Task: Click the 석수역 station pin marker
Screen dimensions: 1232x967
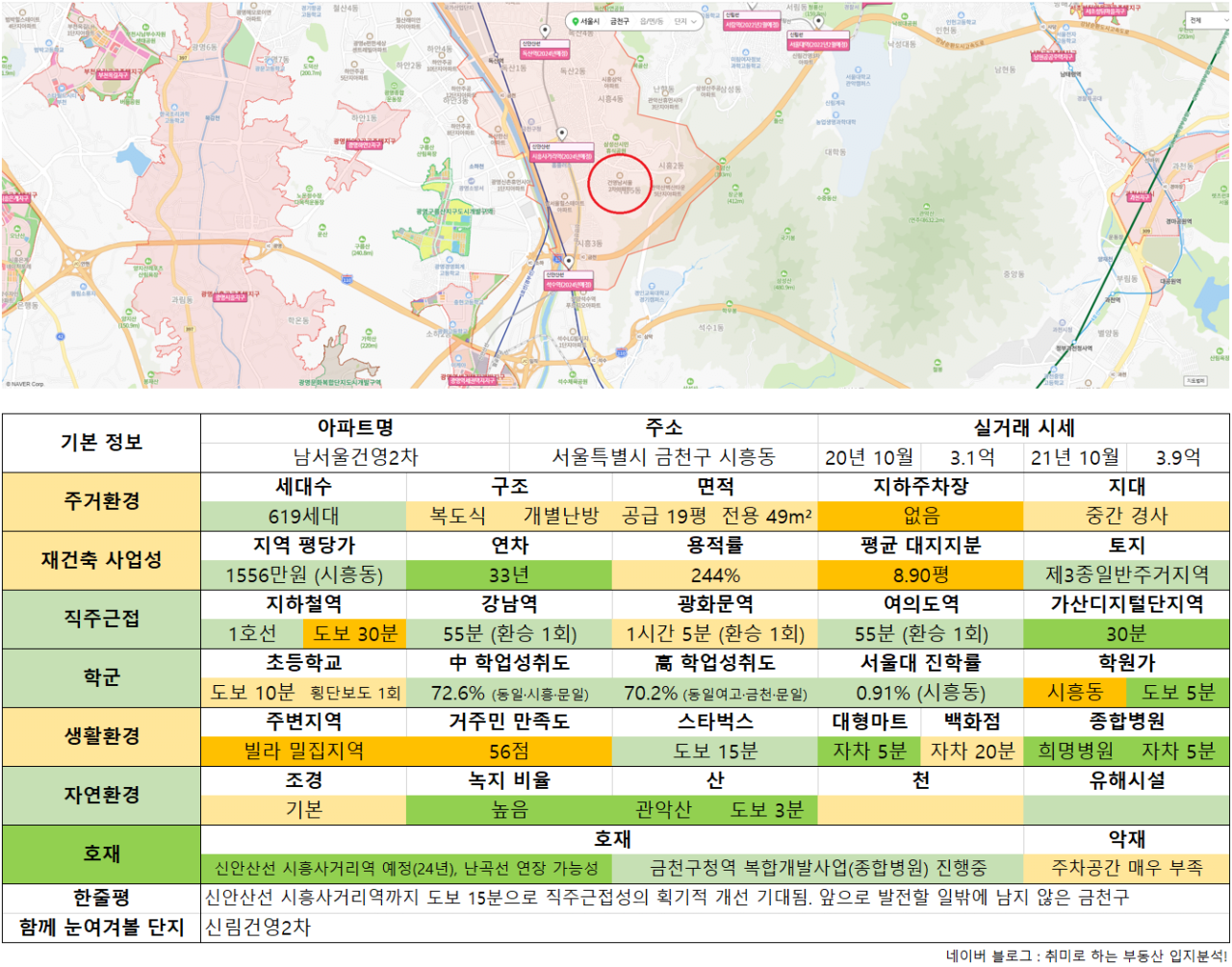Action: coord(568,262)
